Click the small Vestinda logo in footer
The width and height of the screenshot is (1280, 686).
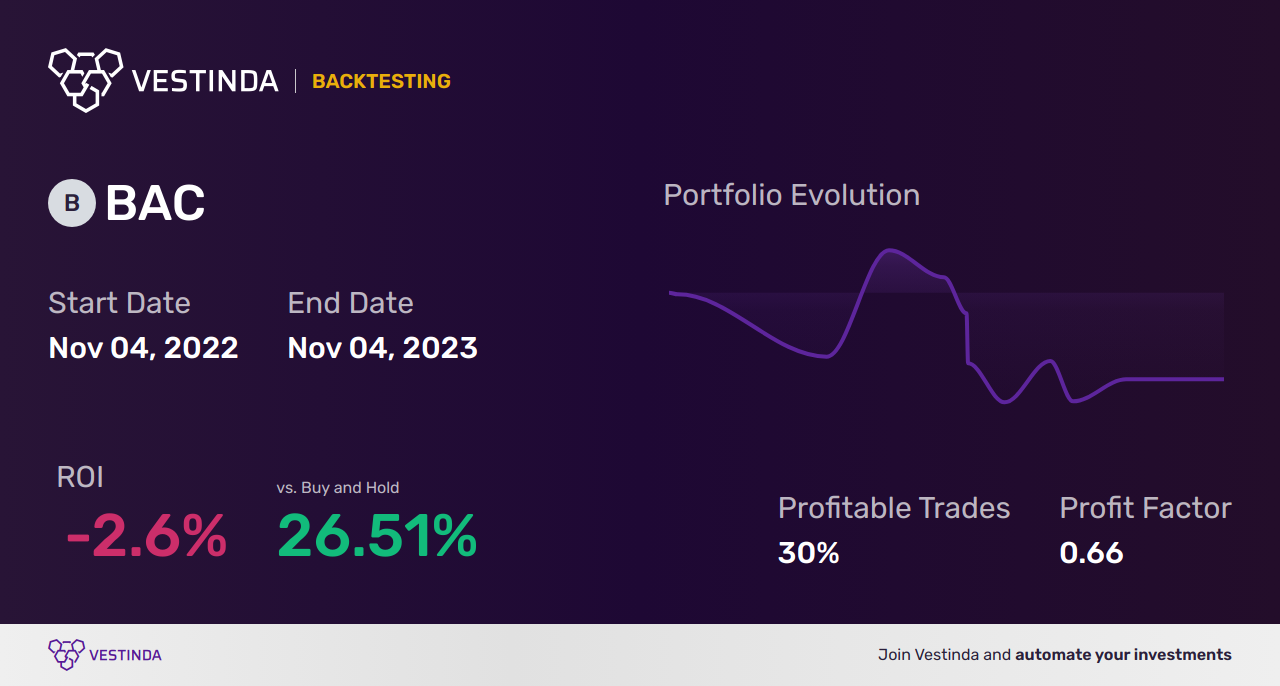pos(66,654)
